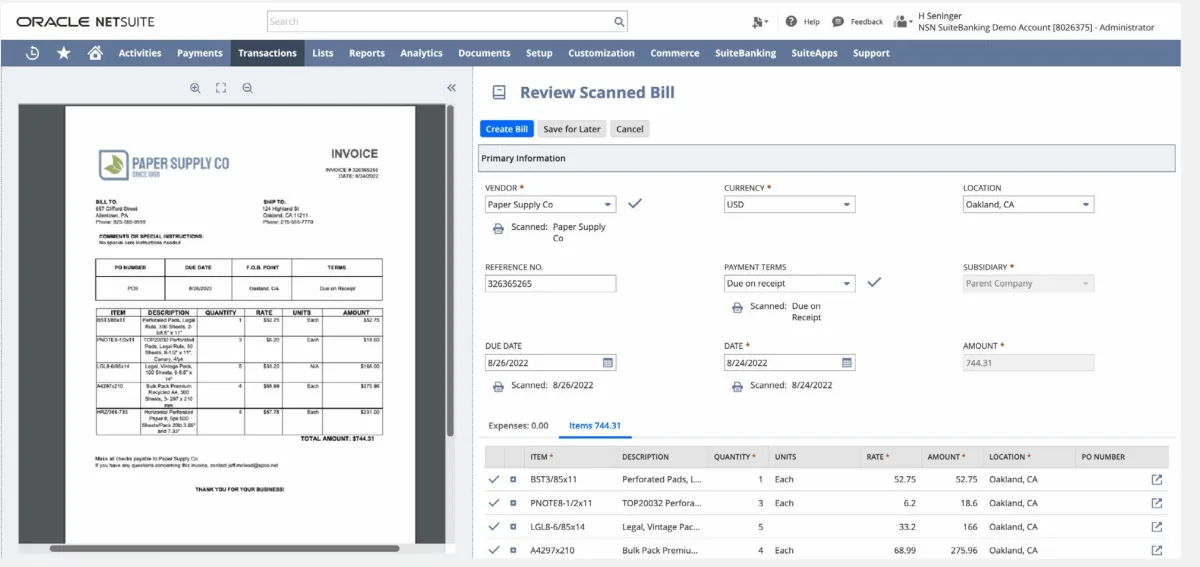Viewport: 1200px width, 567px height.
Task: Click scanned icon beside Vendor value
Action: point(498,228)
